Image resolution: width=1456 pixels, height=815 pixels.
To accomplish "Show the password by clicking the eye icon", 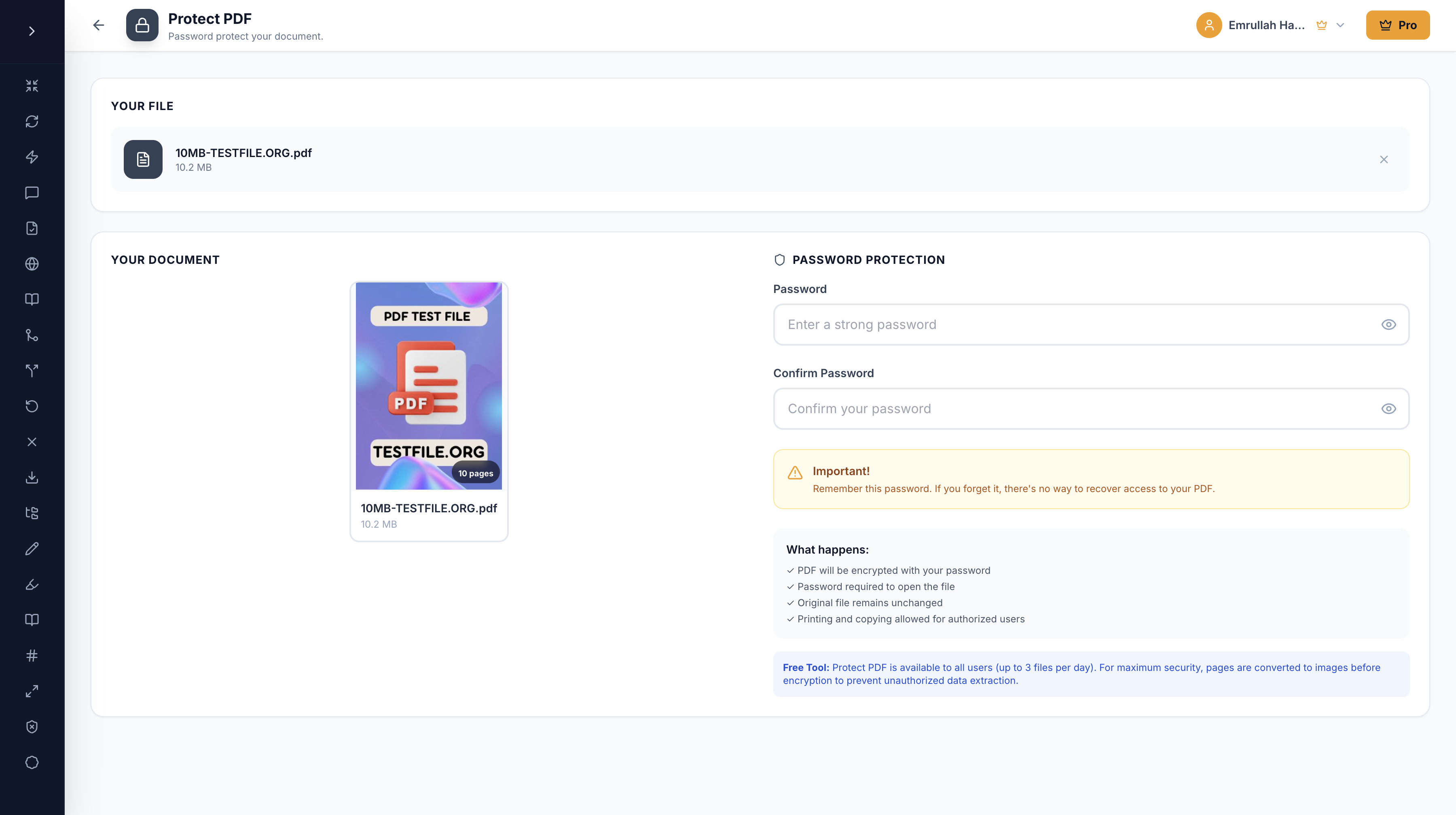I will [x=1389, y=324].
